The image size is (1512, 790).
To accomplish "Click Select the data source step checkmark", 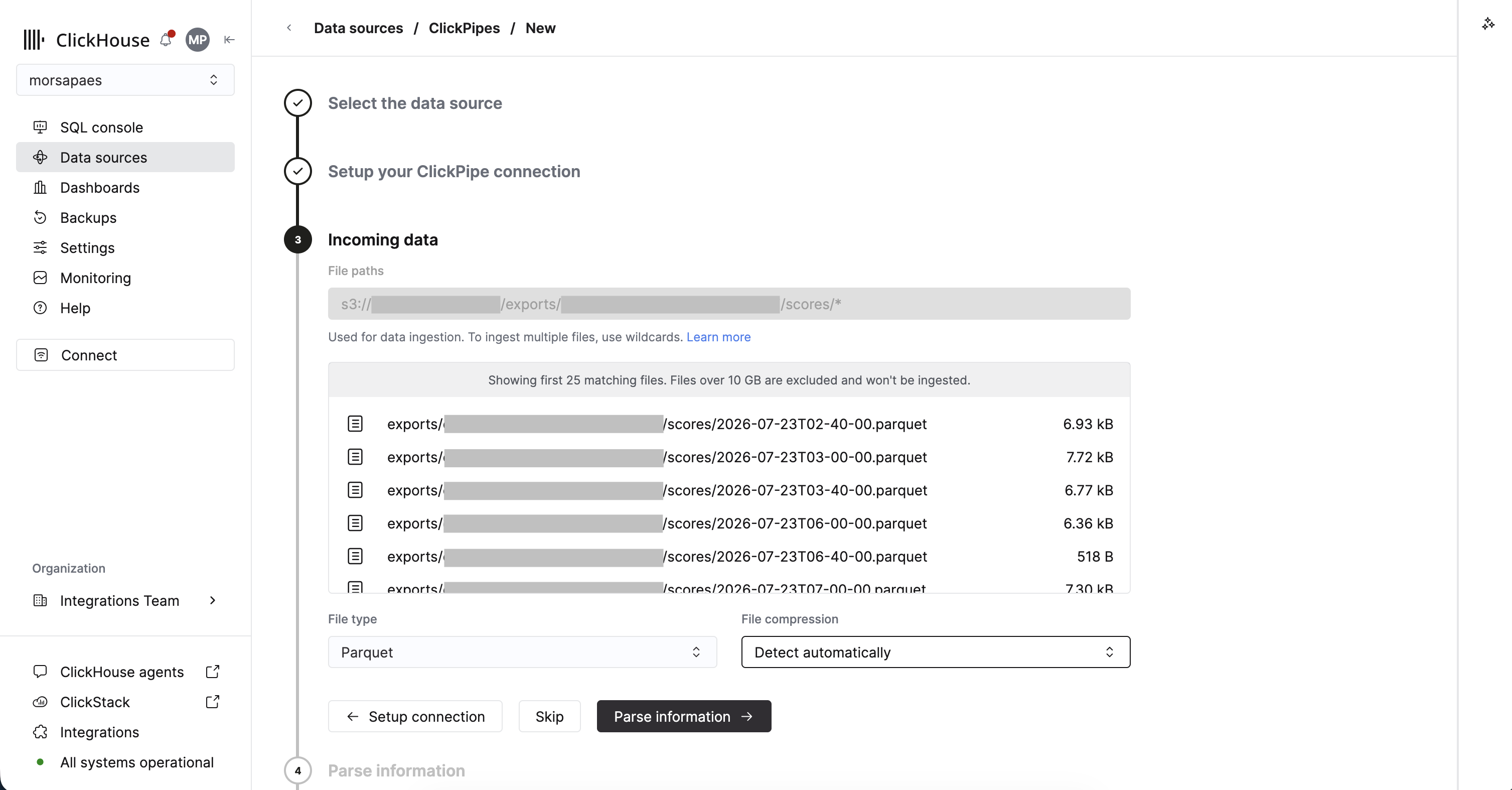I will [x=297, y=103].
